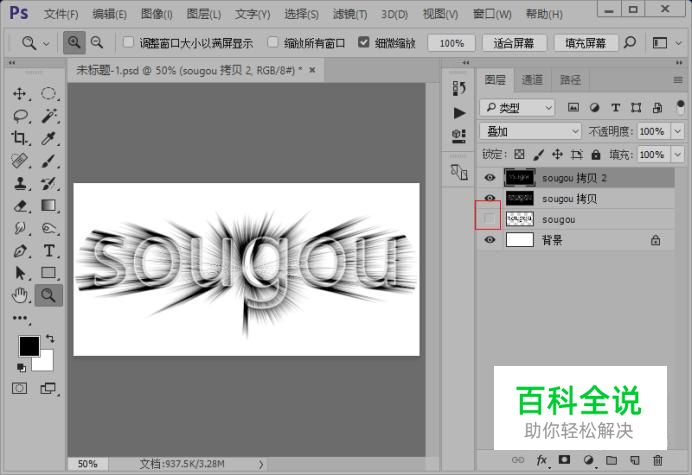
Task: Click the zoom out mode icon
Action: [97, 43]
